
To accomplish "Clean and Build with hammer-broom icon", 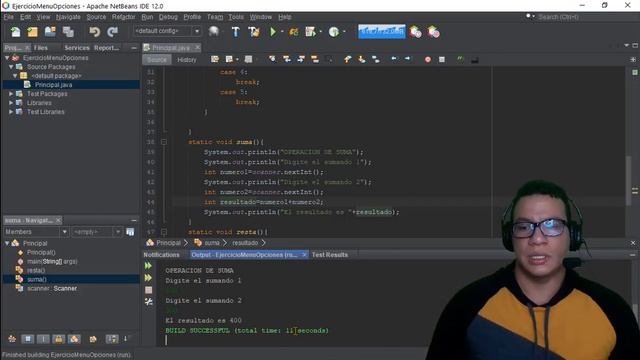I will coord(254,32).
